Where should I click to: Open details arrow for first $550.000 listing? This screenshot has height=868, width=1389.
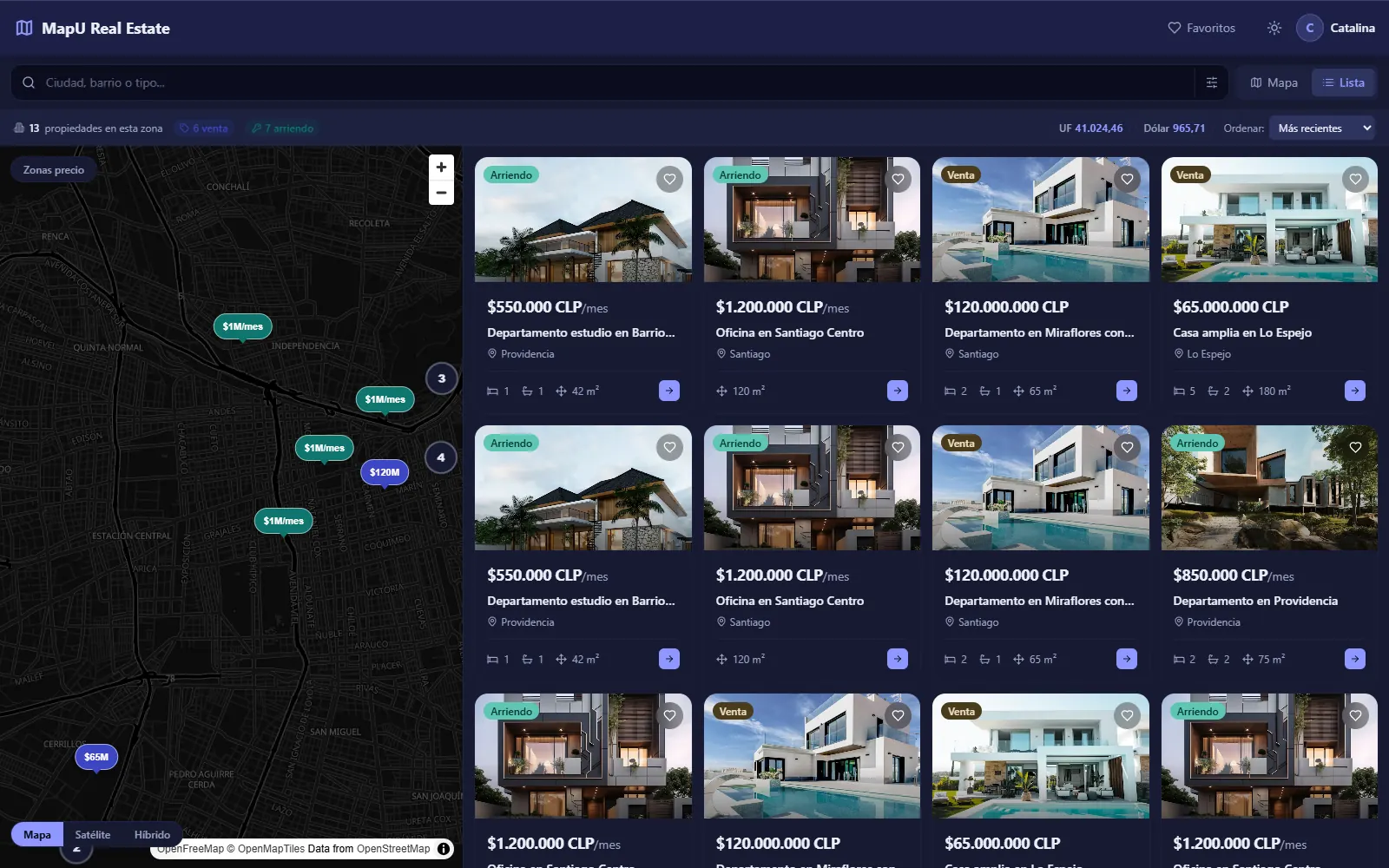click(669, 391)
